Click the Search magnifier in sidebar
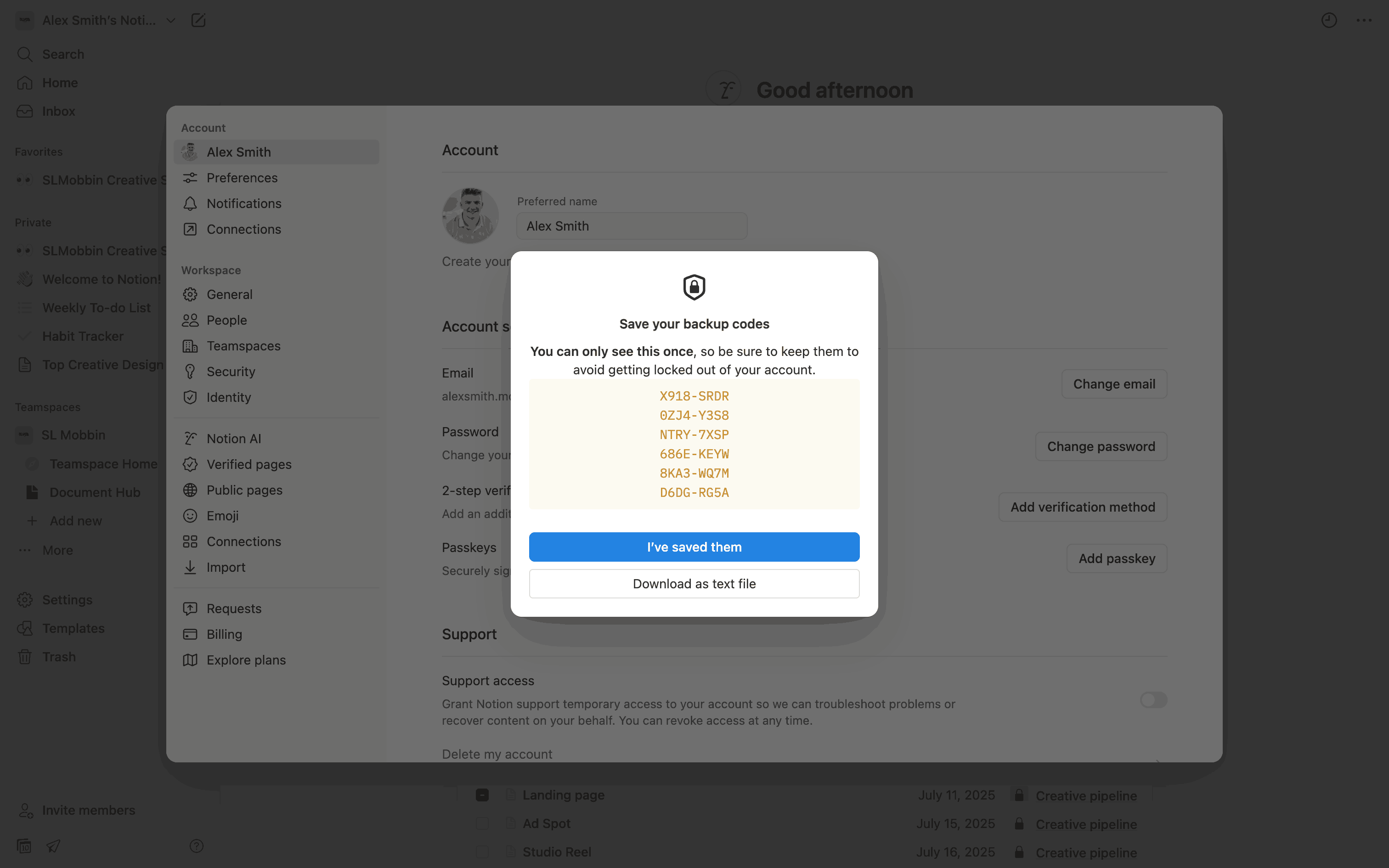Screen dimensions: 1389x868 tap(25, 55)
